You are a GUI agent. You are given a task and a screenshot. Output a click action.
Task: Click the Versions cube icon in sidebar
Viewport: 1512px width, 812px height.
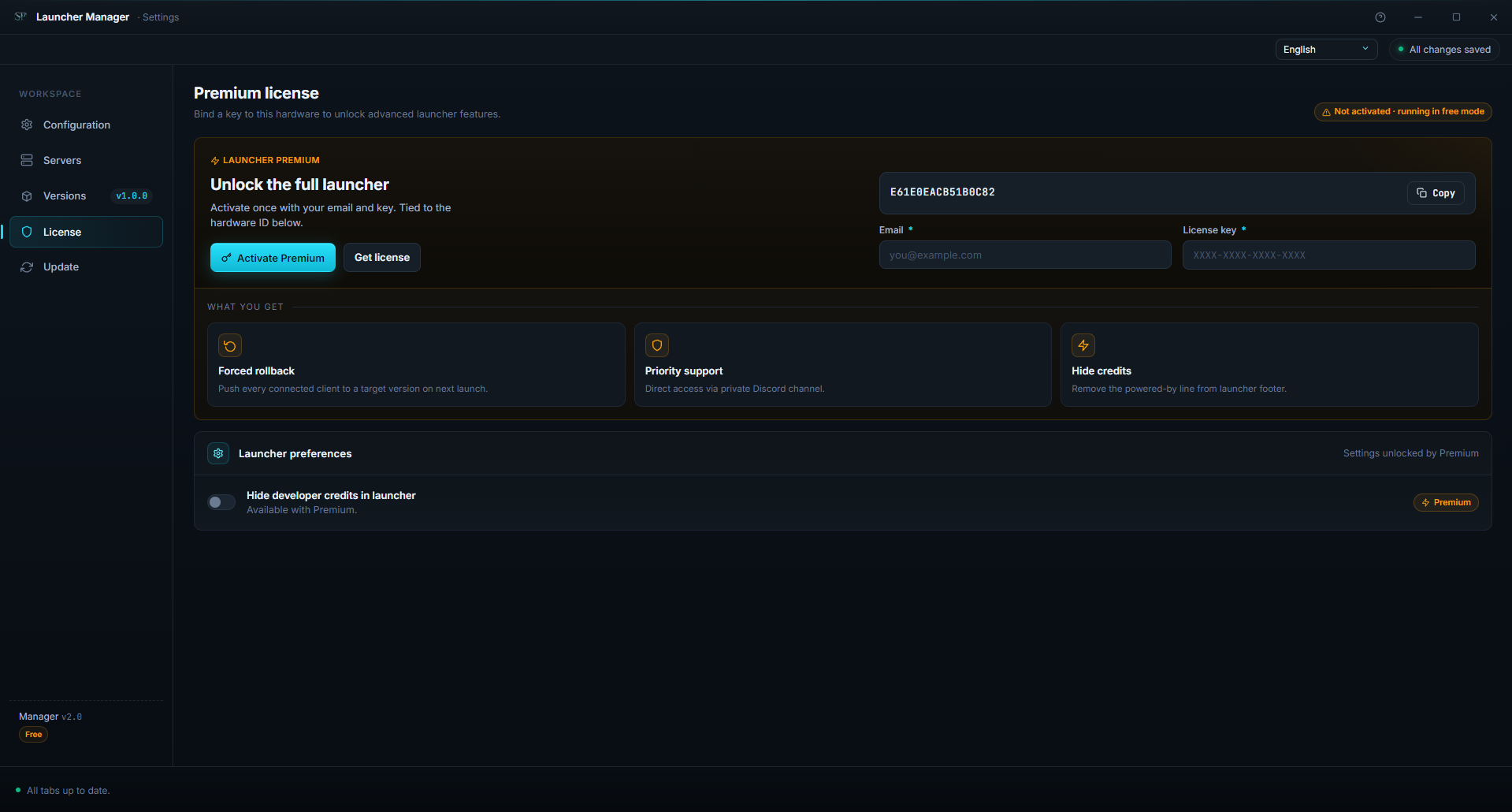pyautogui.click(x=27, y=196)
